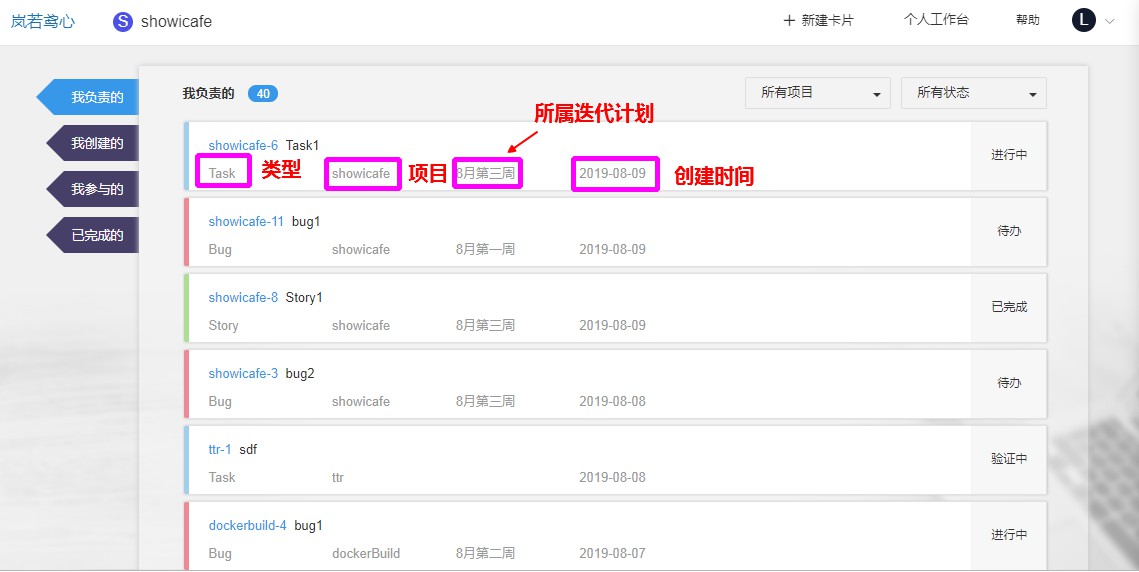Click the bug2 card title
This screenshot has height=572, width=1139.
(x=300, y=374)
